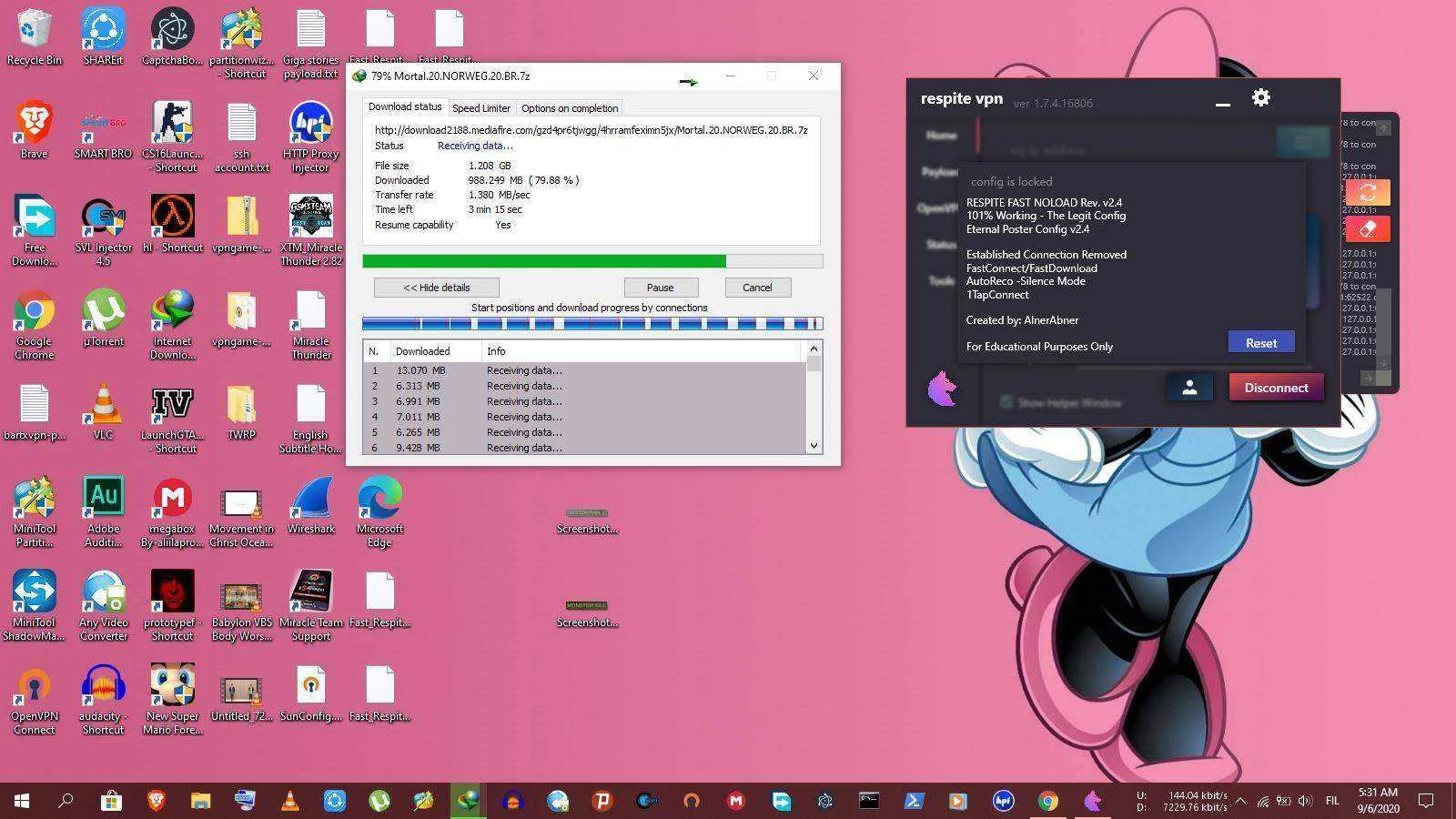
Task: Open the Options on completion tab
Action: point(570,108)
